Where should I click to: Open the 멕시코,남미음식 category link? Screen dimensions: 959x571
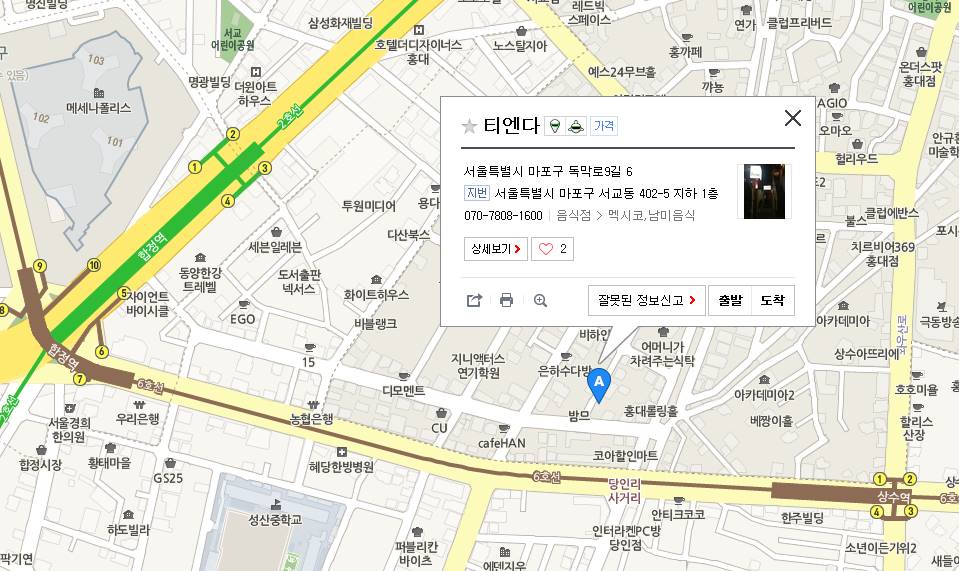coord(651,215)
